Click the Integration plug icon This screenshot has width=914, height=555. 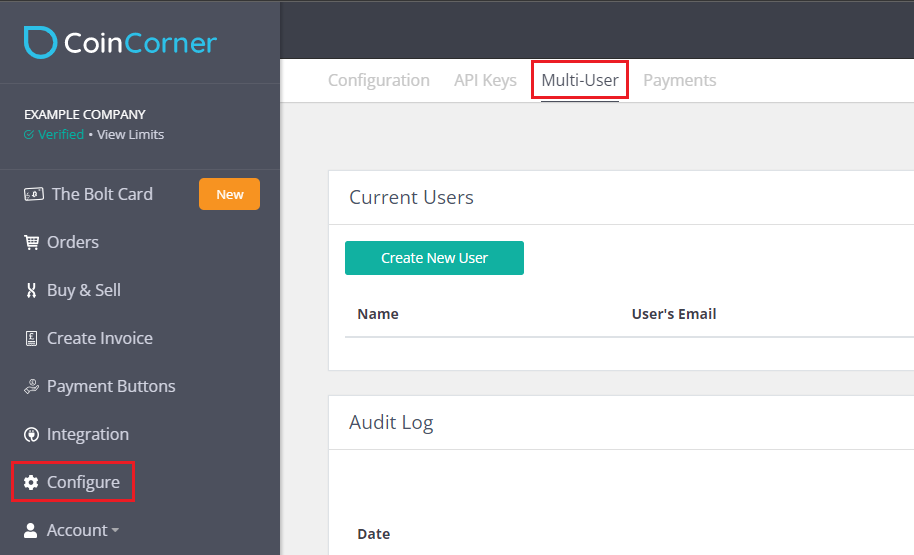tap(31, 434)
